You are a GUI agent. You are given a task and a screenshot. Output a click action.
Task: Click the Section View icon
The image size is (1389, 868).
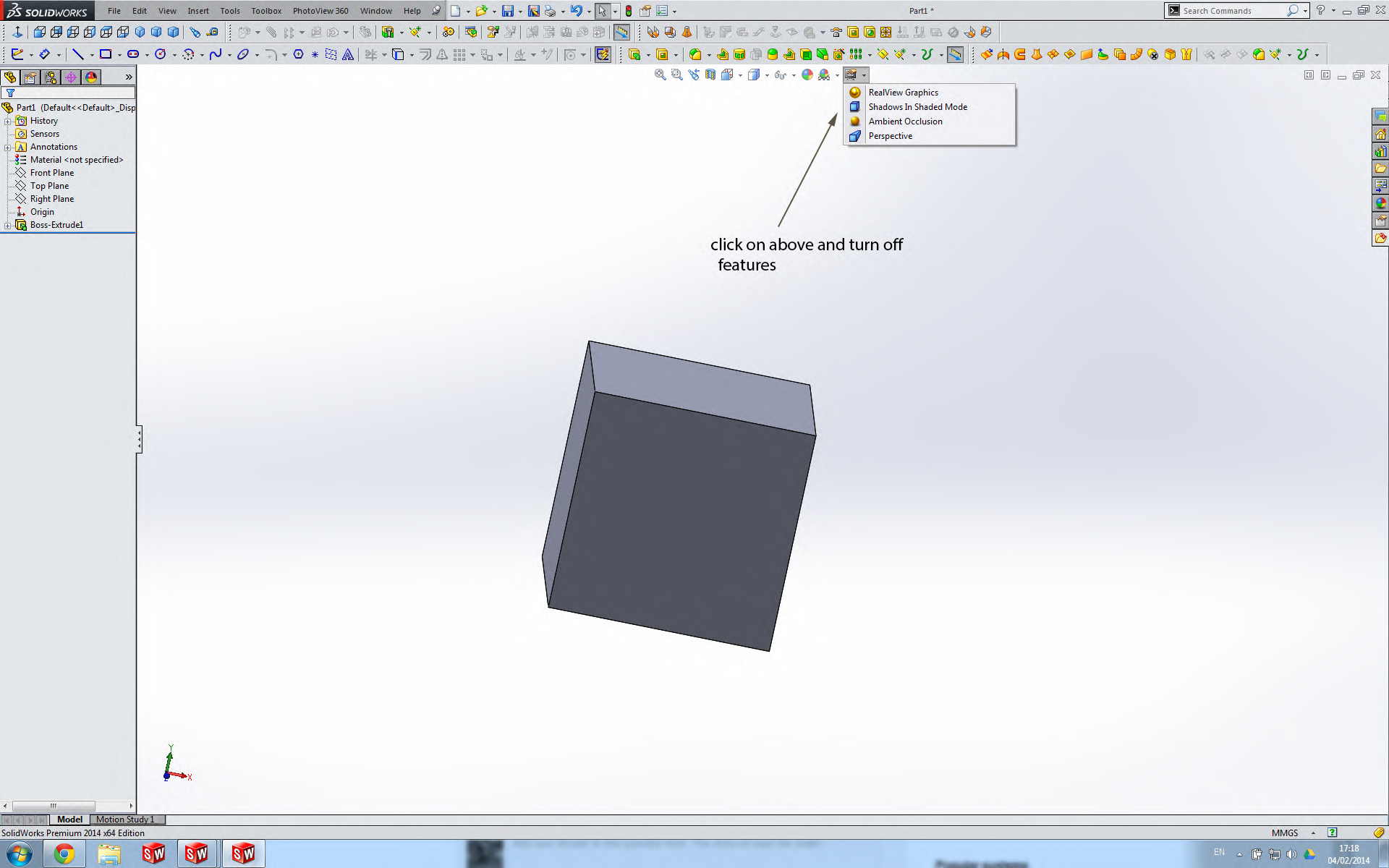click(x=710, y=75)
